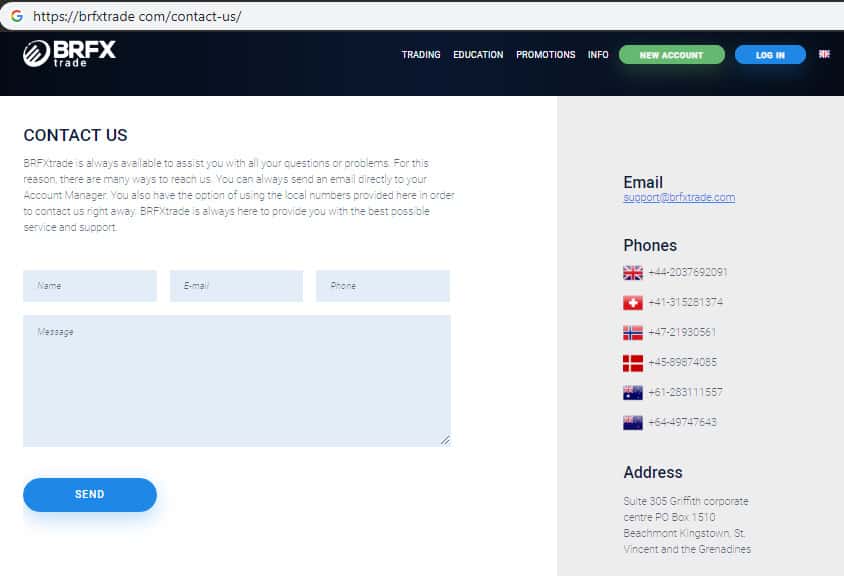
Task: Grab the message box resize handle
Action: tap(445, 440)
